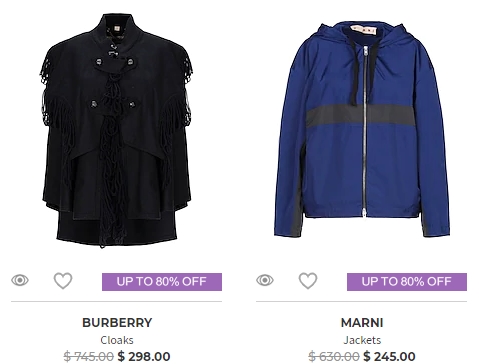
Task: Open the blue Marni jacket product image
Action: point(362,130)
